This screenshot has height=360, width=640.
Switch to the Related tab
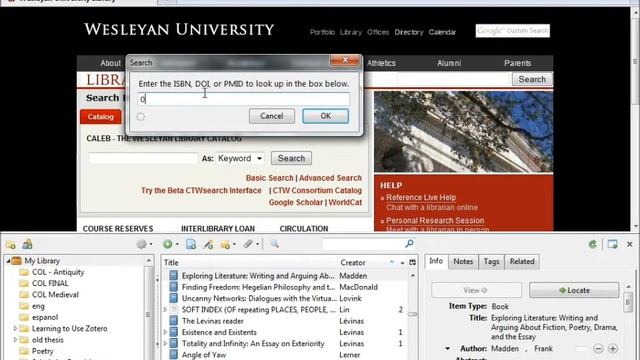[x=522, y=262]
